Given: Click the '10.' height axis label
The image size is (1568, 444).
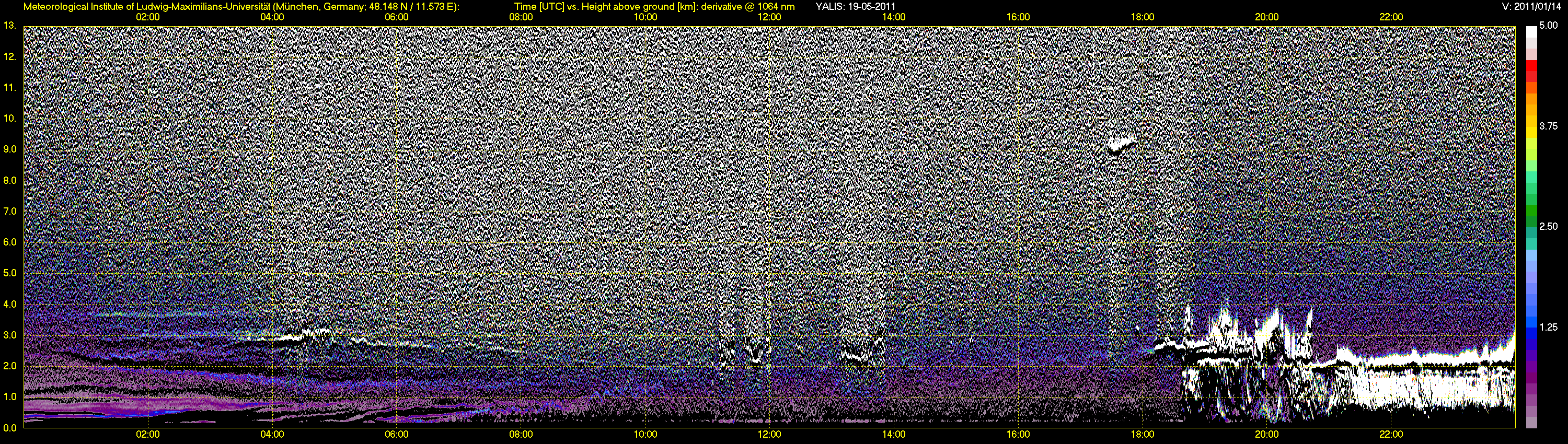Looking at the screenshot, I should point(10,118).
